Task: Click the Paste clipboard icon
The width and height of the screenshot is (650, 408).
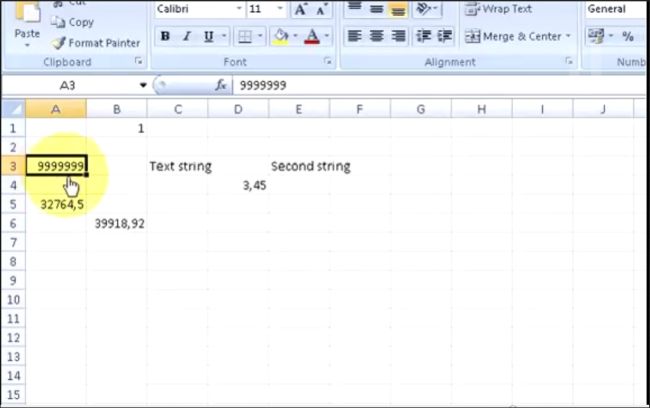Action: click(x=27, y=12)
